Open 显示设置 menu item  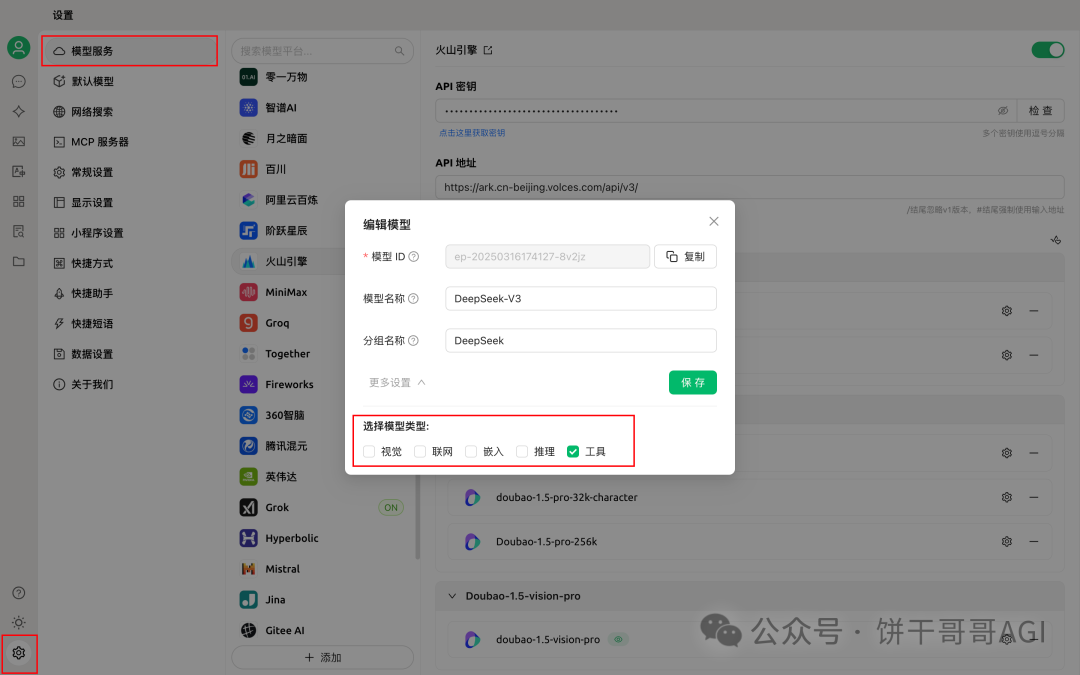tap(129, 202)
